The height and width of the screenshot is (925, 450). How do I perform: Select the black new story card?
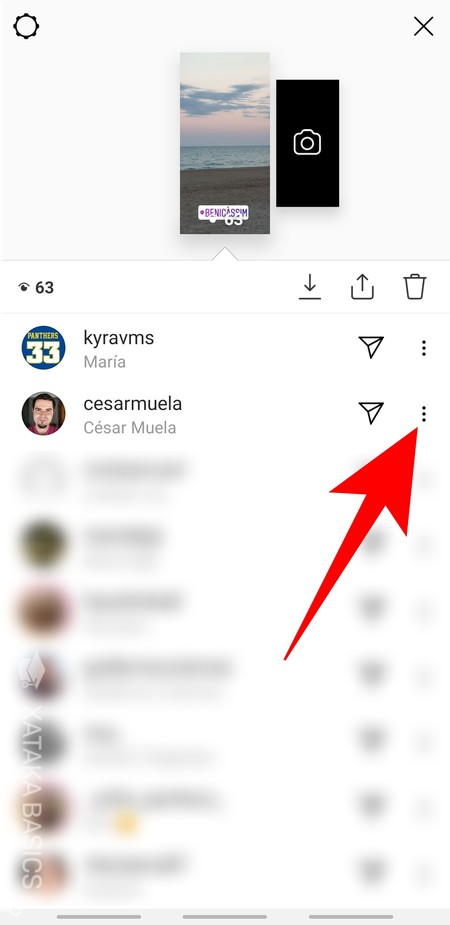coord(307,143)
